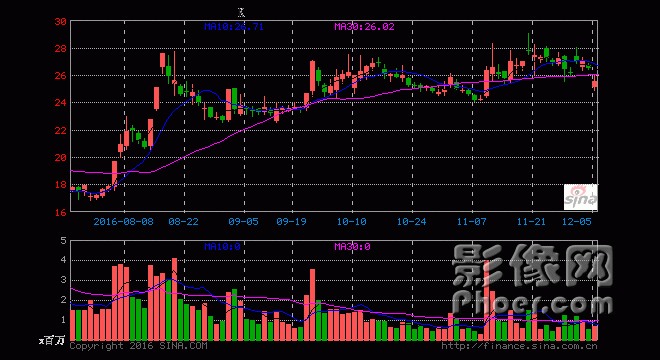660x360 pixels.
Task: Click the 12-05 date label
Action: point(577,221)
